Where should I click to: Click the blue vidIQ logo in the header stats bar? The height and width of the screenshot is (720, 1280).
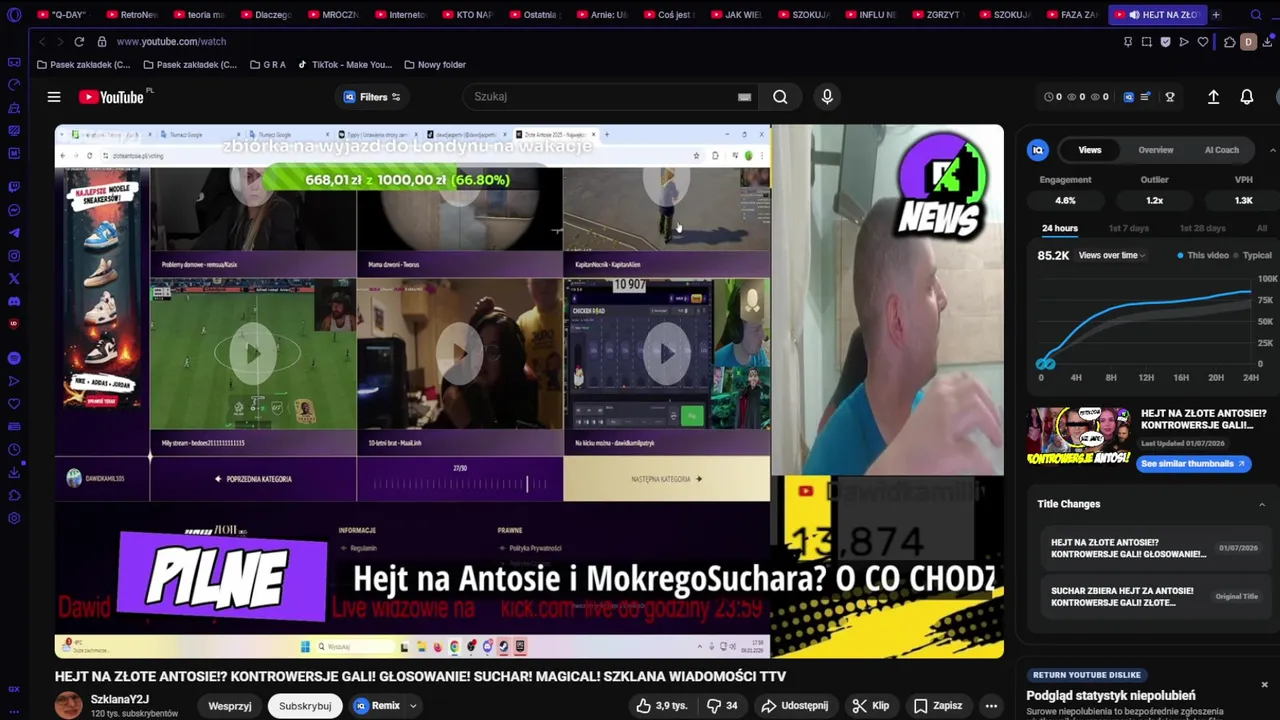pos(1129,97)
